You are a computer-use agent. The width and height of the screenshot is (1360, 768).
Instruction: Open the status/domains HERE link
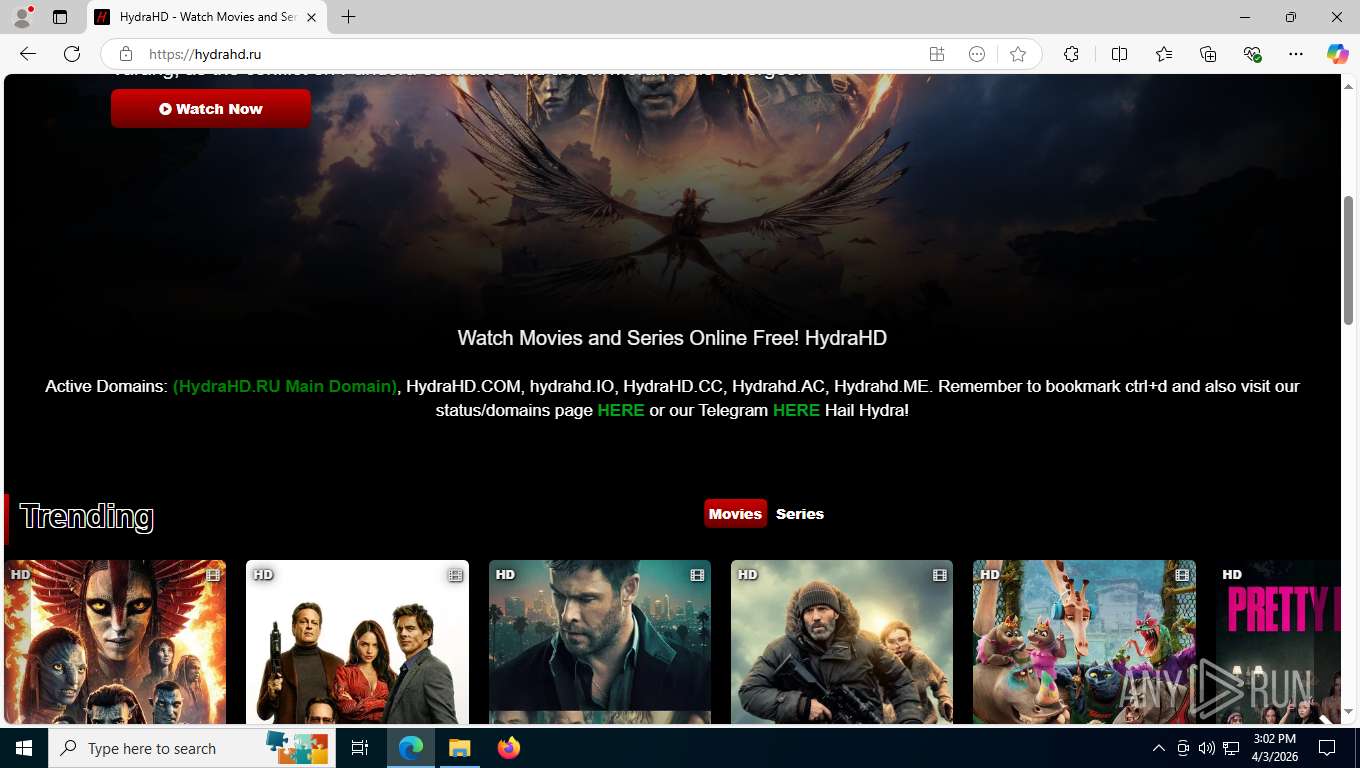pyautogui.click(x=621, y=410)
